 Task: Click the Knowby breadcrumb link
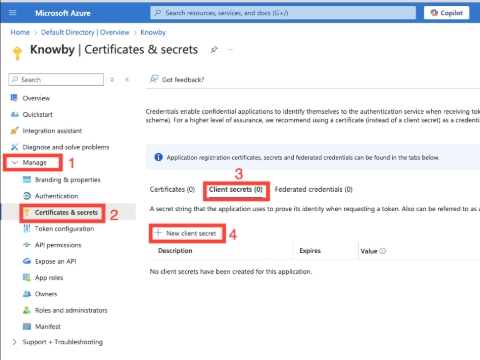(x=153, y=32)
